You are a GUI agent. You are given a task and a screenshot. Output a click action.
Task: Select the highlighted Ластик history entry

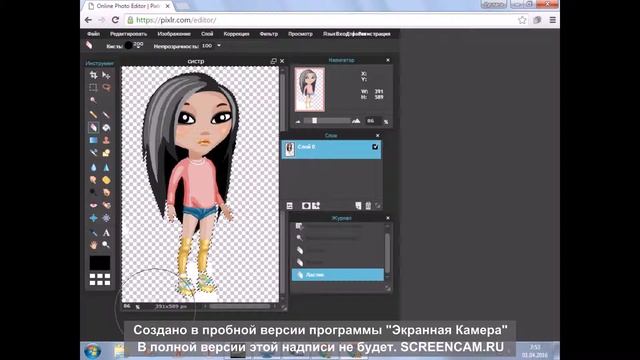pos(338,275)
